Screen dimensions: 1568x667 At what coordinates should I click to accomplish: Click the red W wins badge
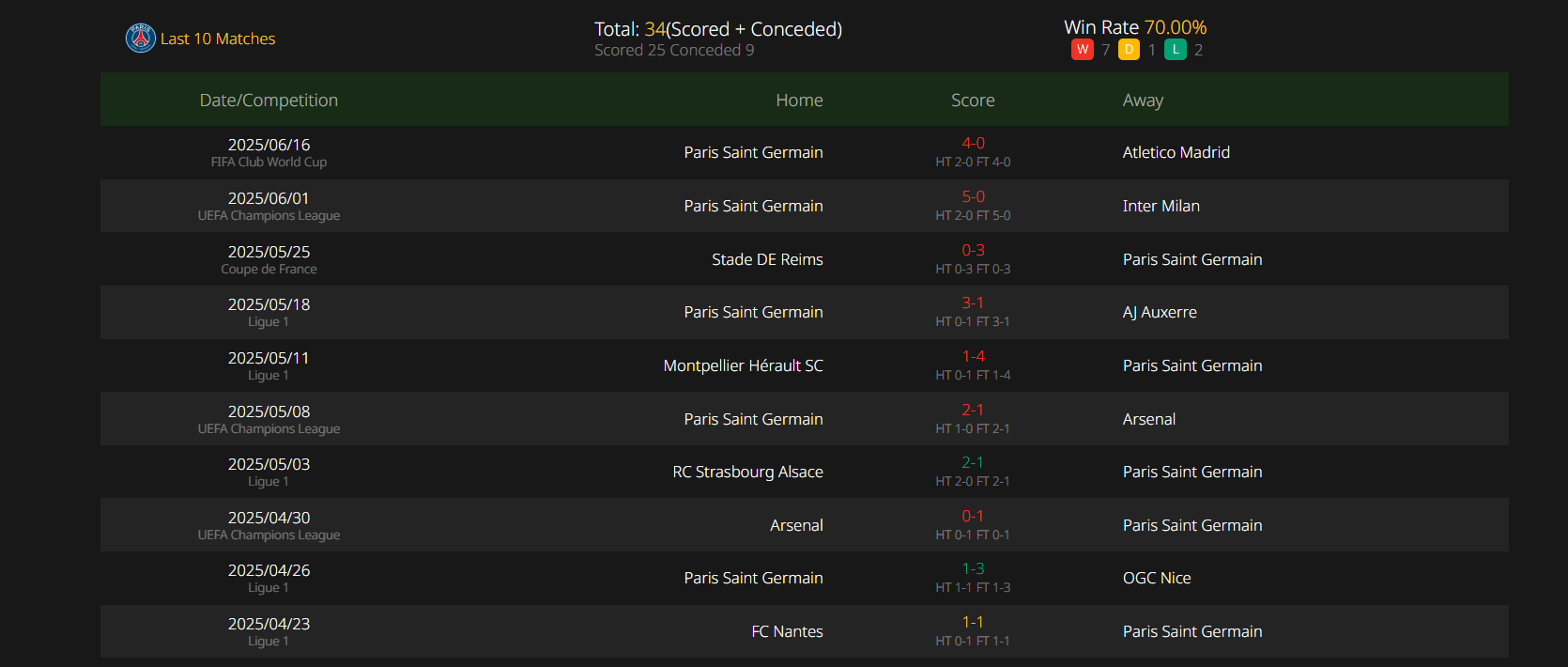(1083, 50)
